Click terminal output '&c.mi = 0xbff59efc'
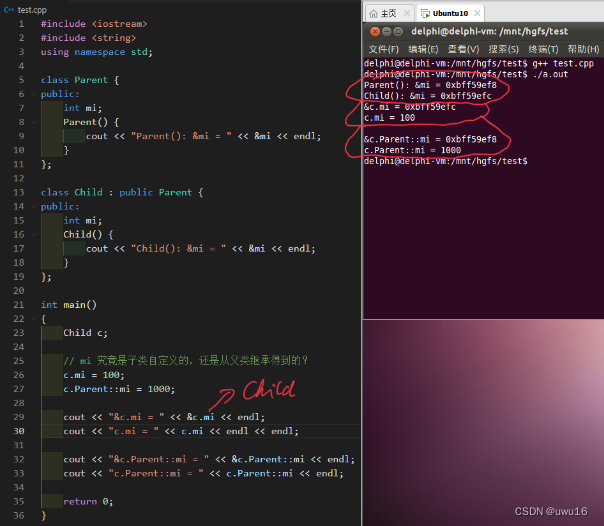The height and width of the screenshot is (526, 604). click(x=409, y=107)
